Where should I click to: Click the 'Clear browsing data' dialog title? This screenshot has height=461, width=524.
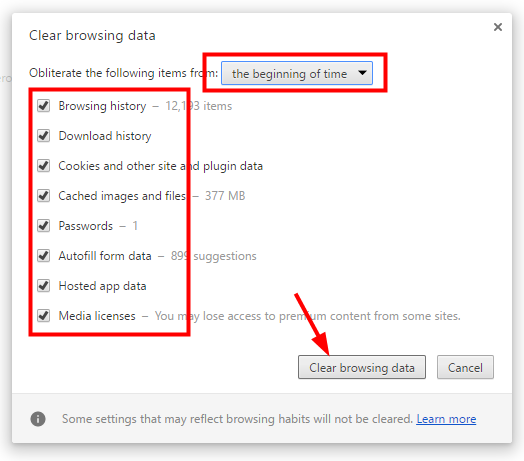click(92, 35)
